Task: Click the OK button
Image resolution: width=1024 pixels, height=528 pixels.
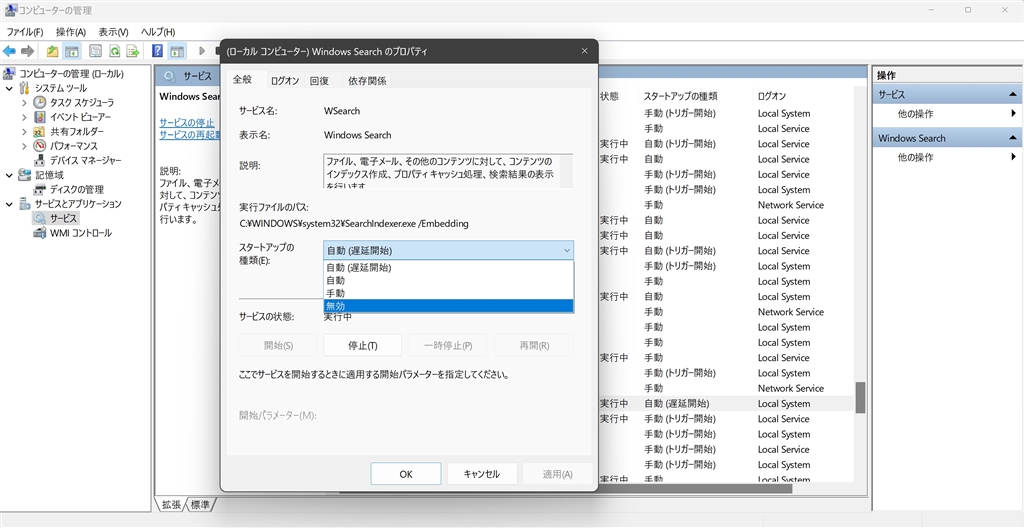Action: click(406, 474)
